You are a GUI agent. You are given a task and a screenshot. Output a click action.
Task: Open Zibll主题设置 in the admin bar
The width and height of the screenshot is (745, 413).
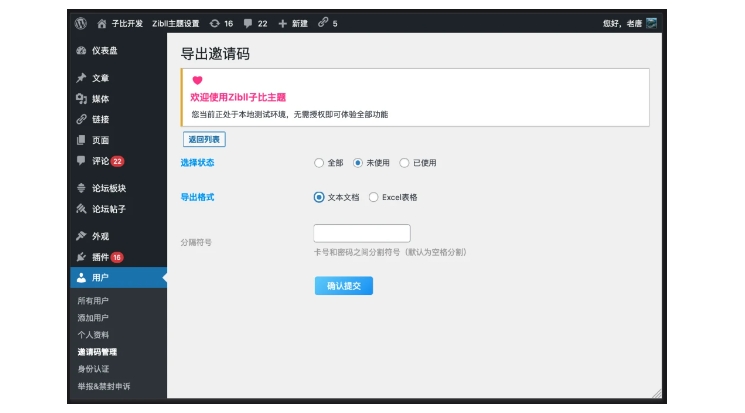(175, 23)
